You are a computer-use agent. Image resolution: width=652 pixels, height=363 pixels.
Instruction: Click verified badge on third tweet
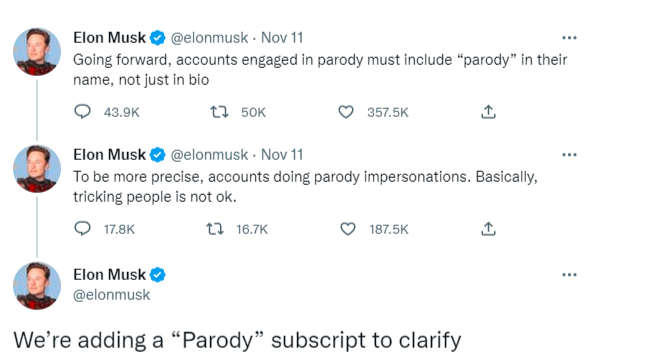[158, 275]
